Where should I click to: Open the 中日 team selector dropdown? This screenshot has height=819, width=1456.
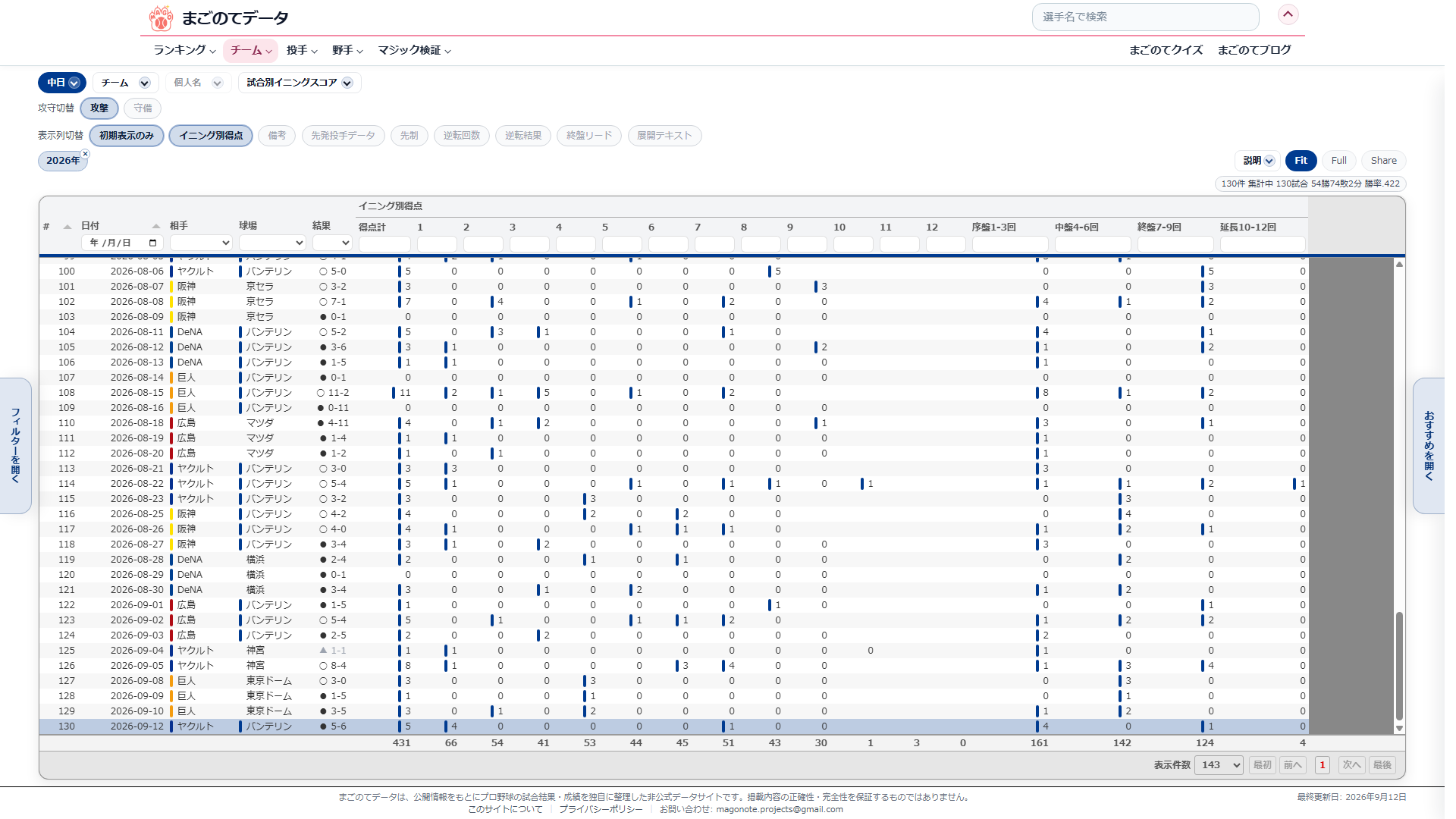pos(62,83)
